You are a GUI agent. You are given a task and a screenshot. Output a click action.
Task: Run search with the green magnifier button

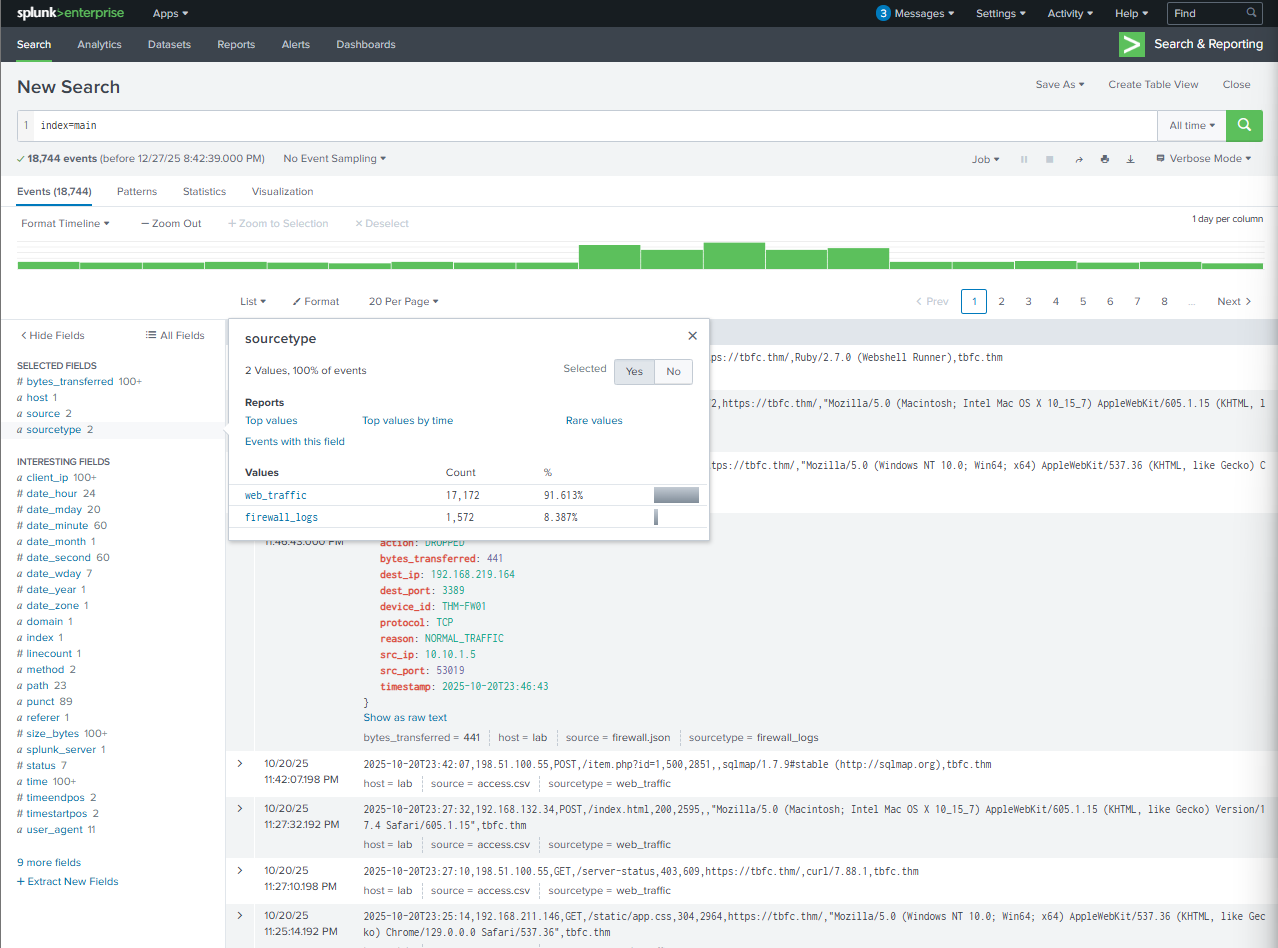(1244, 125)
